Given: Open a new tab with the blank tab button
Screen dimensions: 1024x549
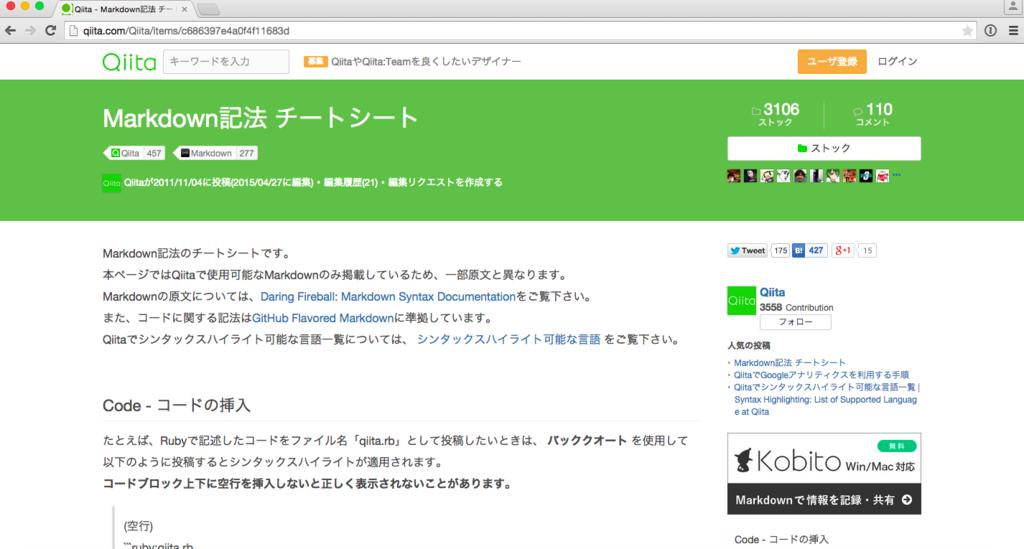Looking at the screenshot, I should pos(208,9).
